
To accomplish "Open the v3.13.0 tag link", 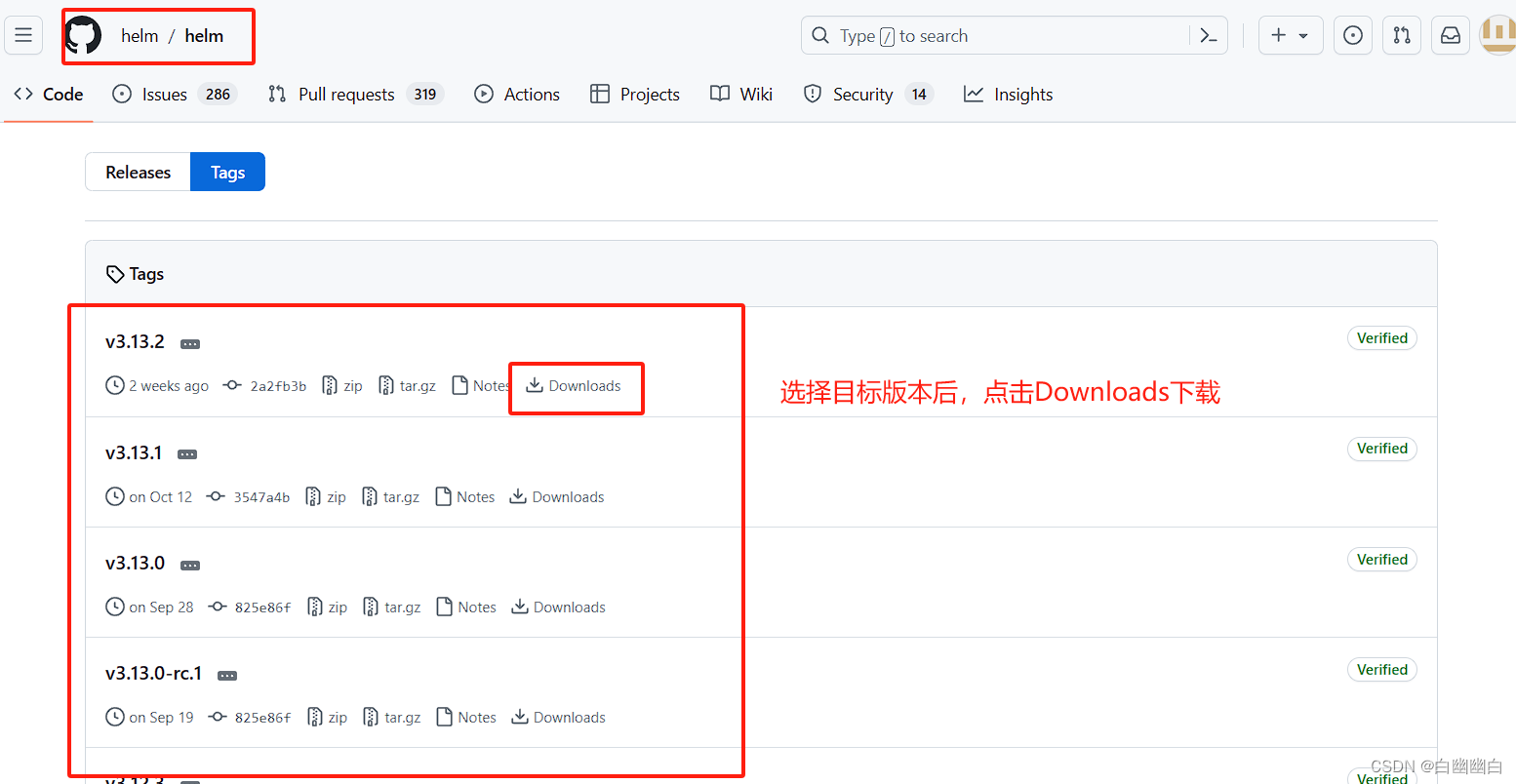I will (135, 564).
